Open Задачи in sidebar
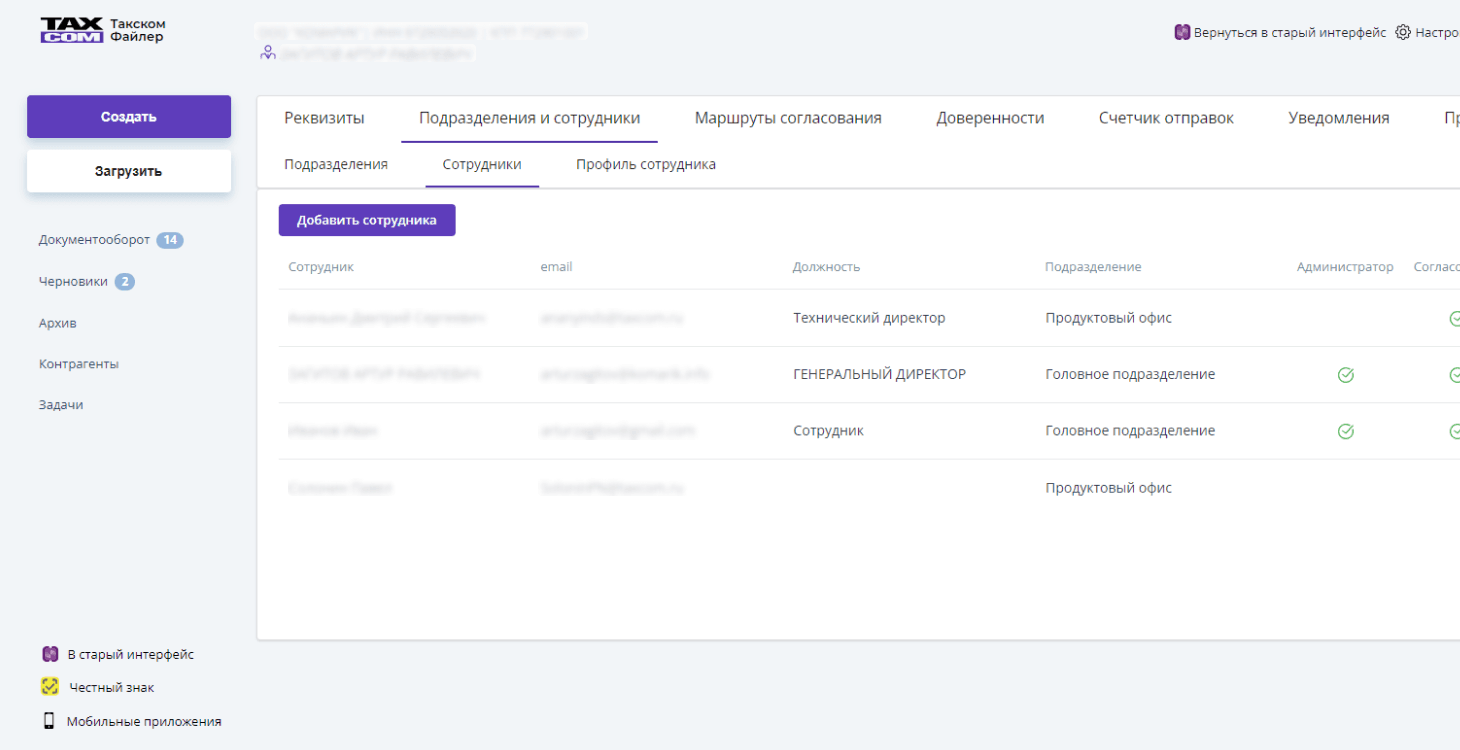The height and width of the screenshot is (750, 1460). (x=61, y=405)
